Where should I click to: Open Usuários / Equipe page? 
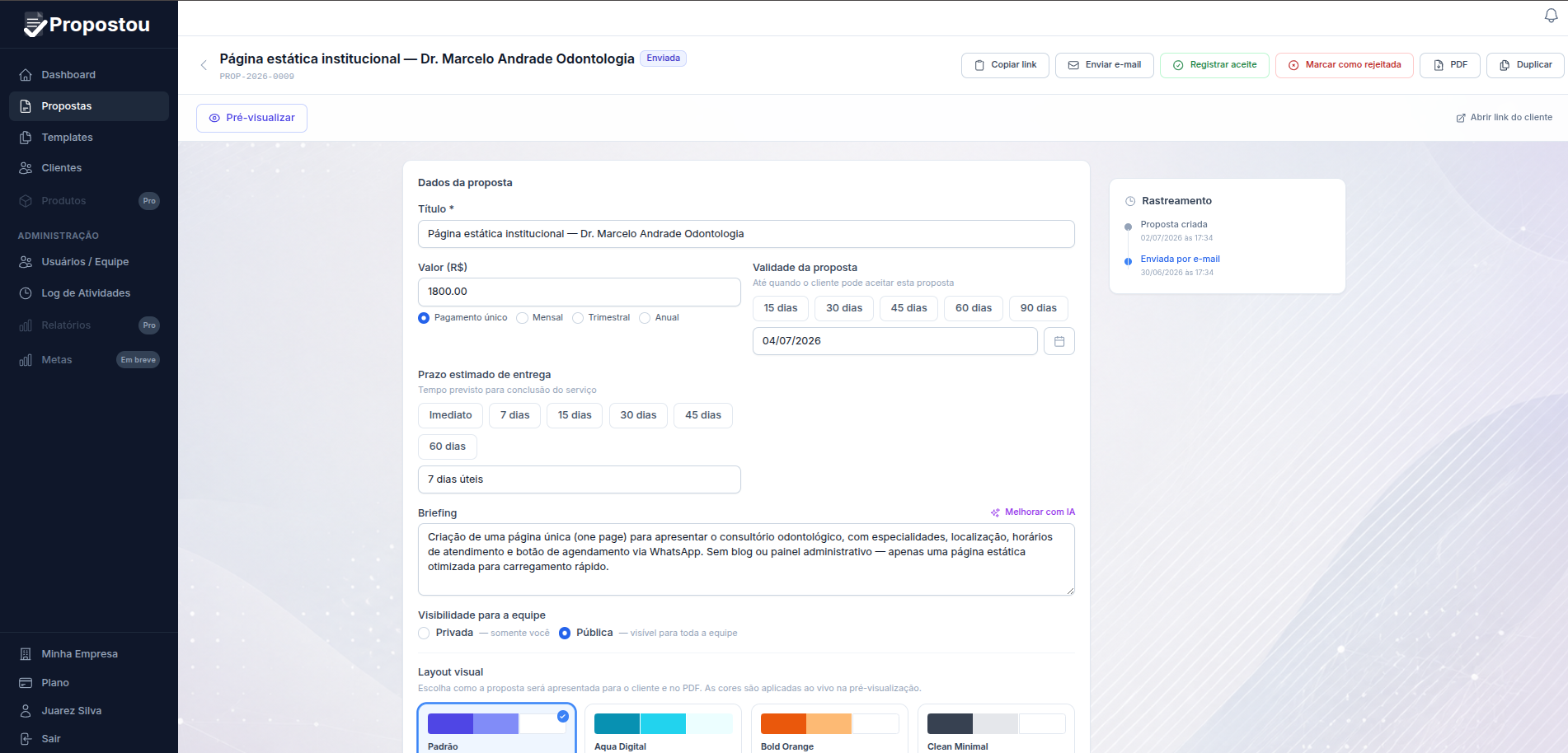pyautogui.click(x=89, y=262)
